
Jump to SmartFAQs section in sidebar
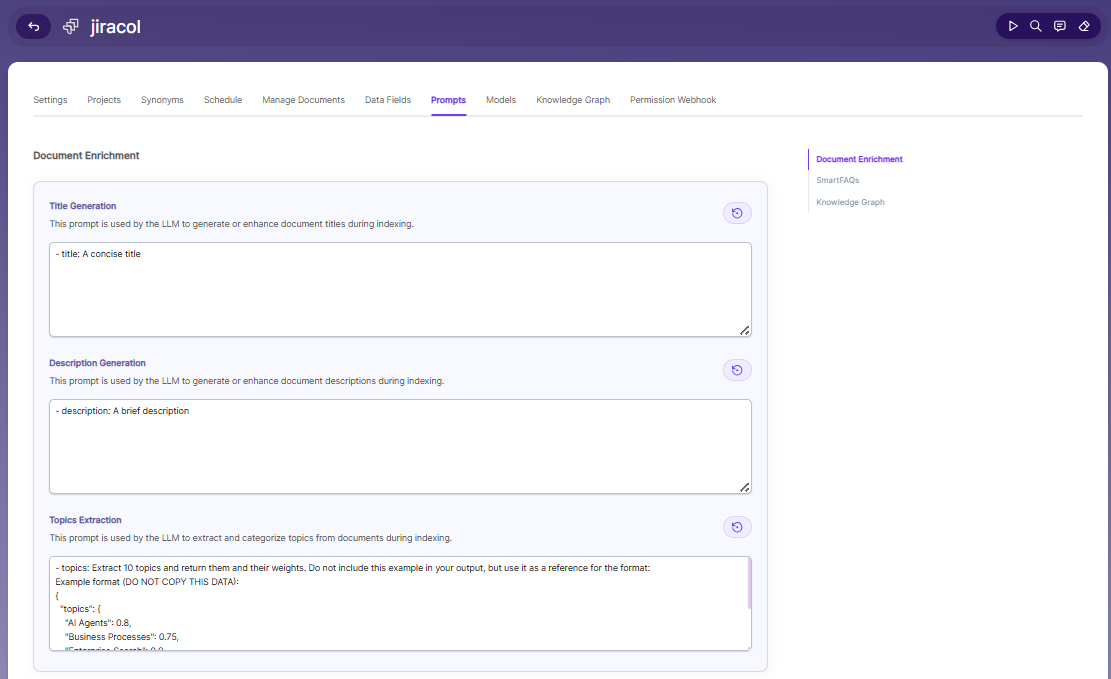(838, 180)
